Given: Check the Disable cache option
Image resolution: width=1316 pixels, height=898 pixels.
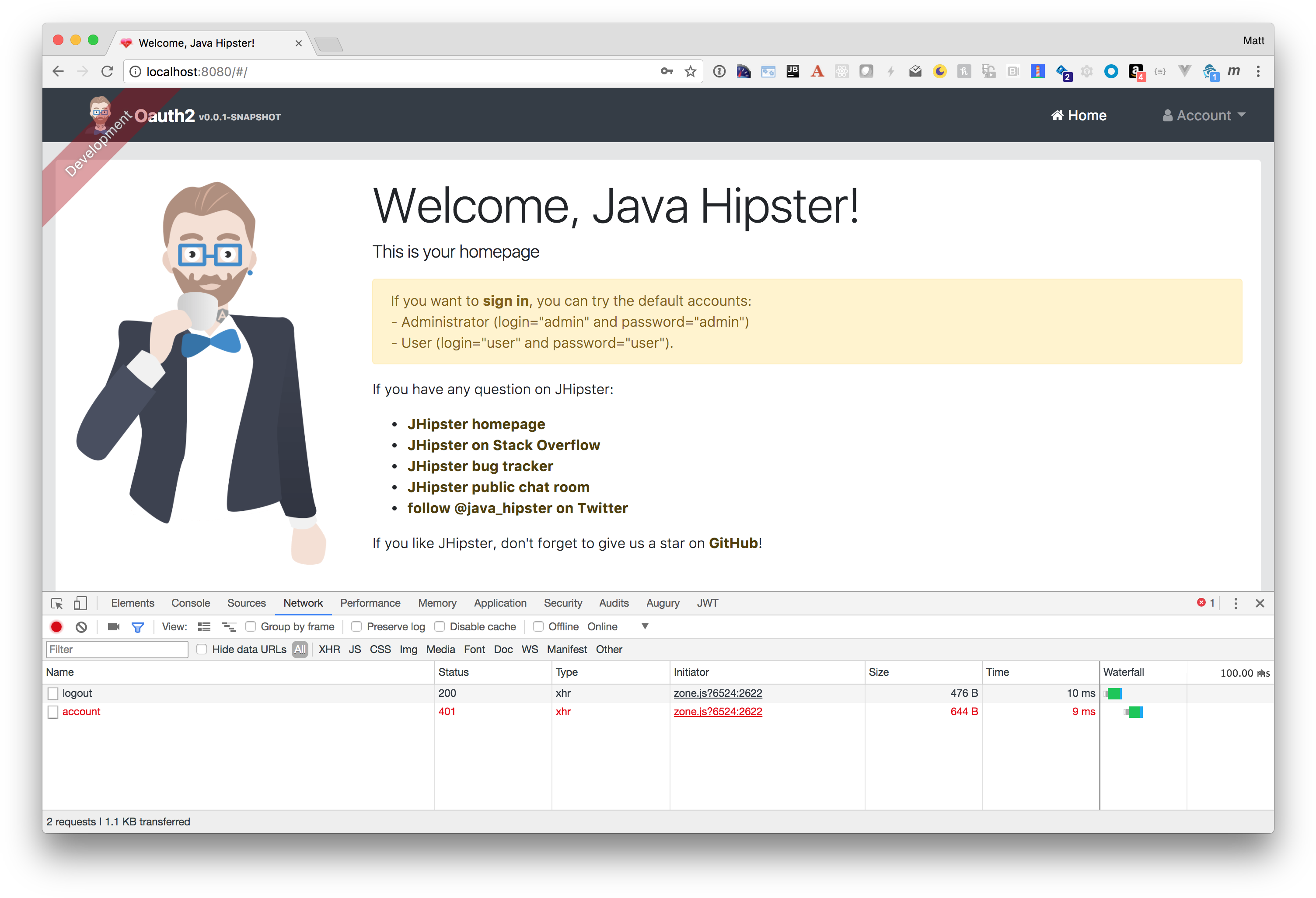Looking at the screenshot, I should 440,627.
